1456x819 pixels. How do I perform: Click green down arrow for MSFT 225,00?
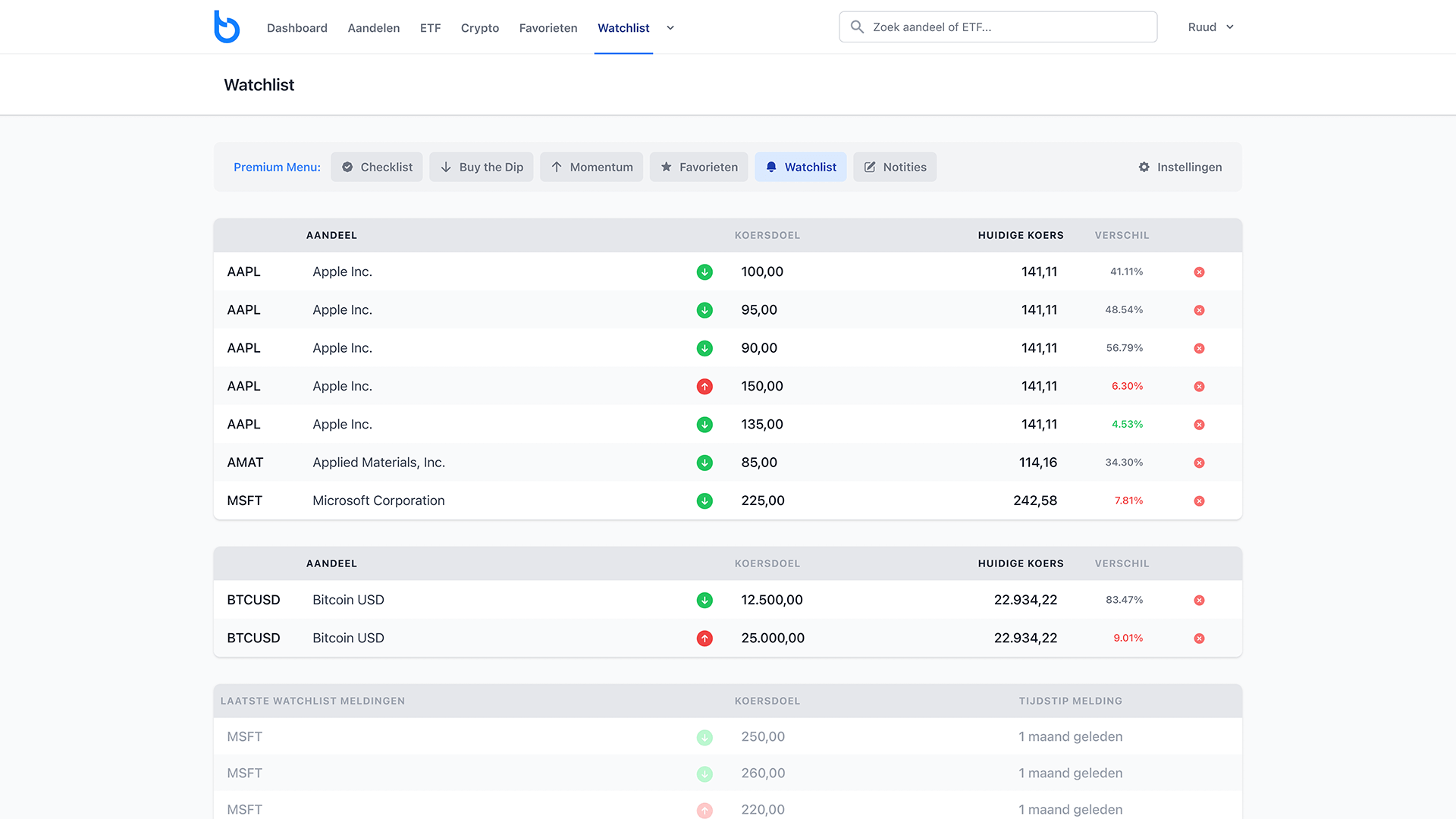pyautogui.click(x=704, y=501)
